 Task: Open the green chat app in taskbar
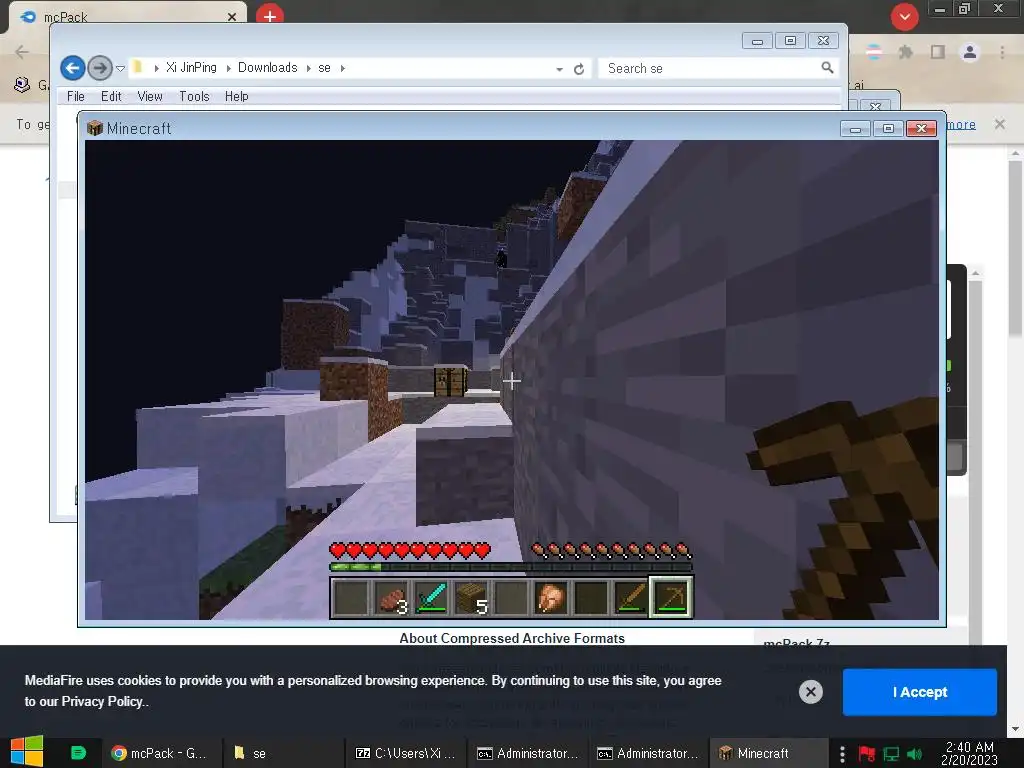[x=78, y=753]
